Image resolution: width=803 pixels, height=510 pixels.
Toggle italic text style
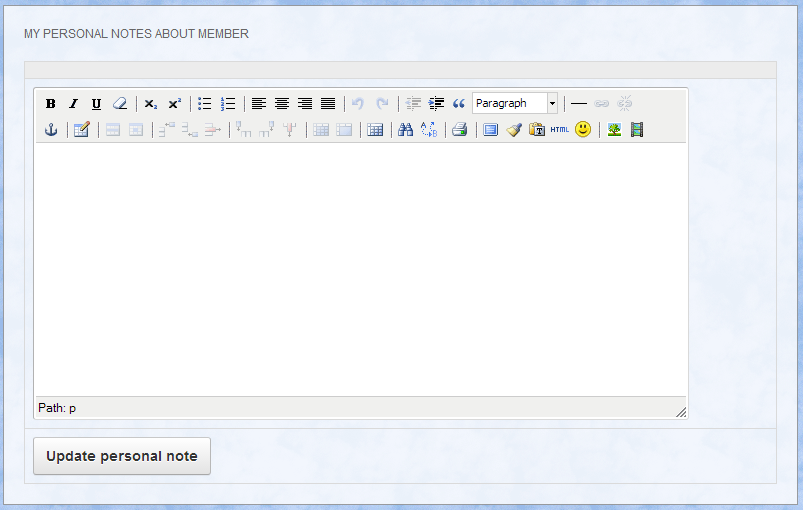[73, 104]
